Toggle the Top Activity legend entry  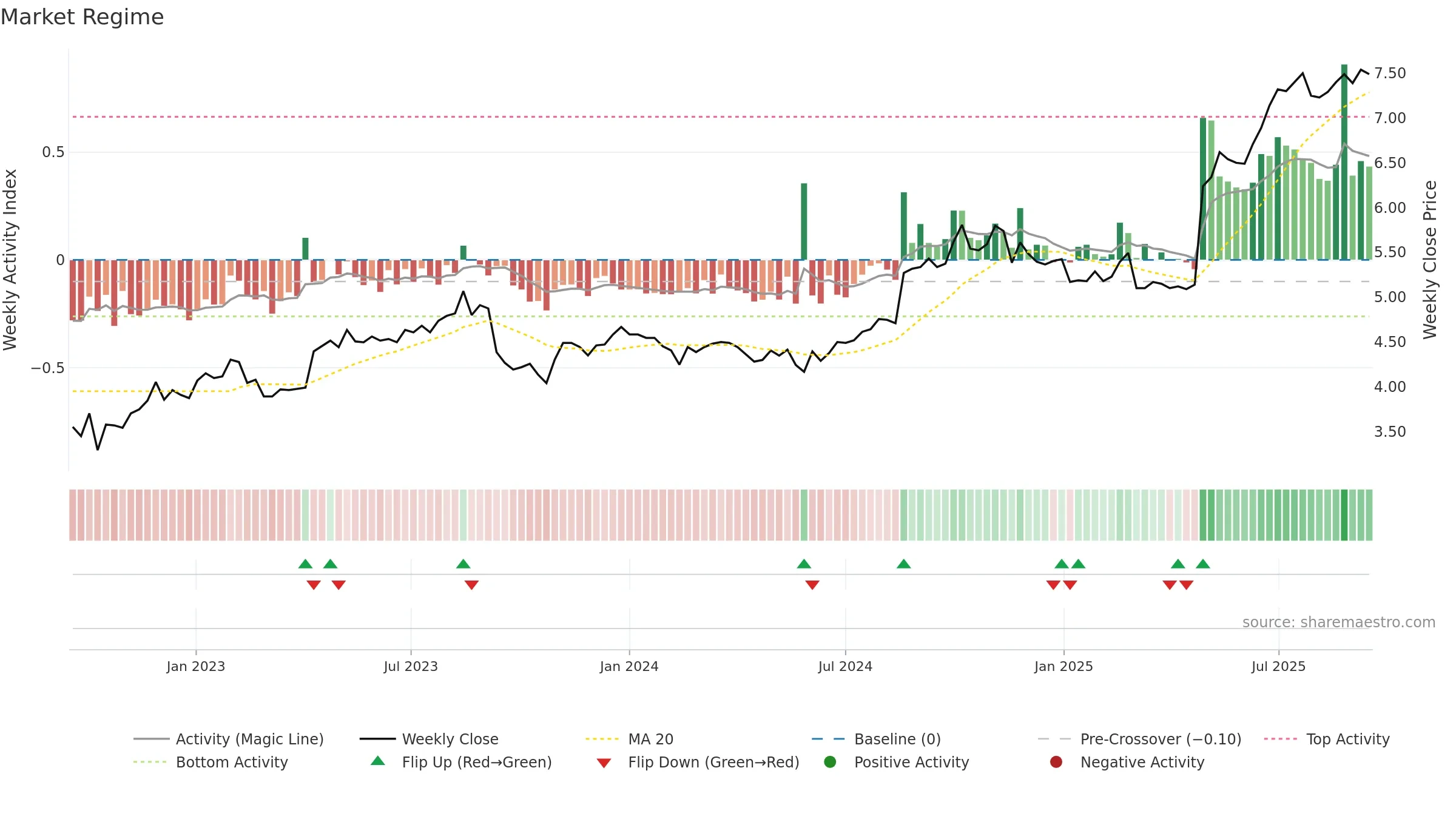pyautogui.click(x=1327, y=739)
